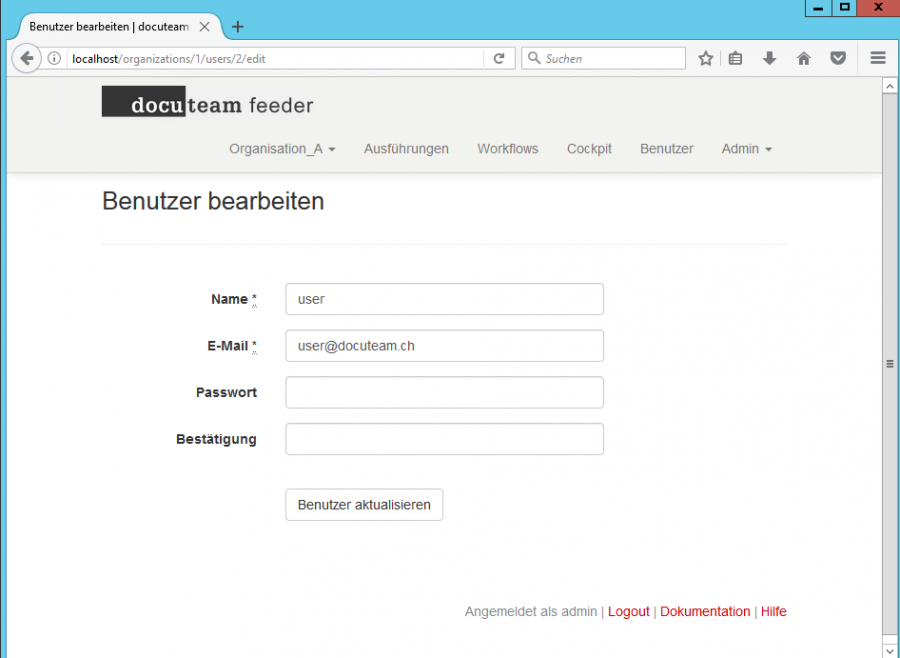Screen dimensions: 900x658
Task: Open the security shield icon
Action: coord(838,58)
